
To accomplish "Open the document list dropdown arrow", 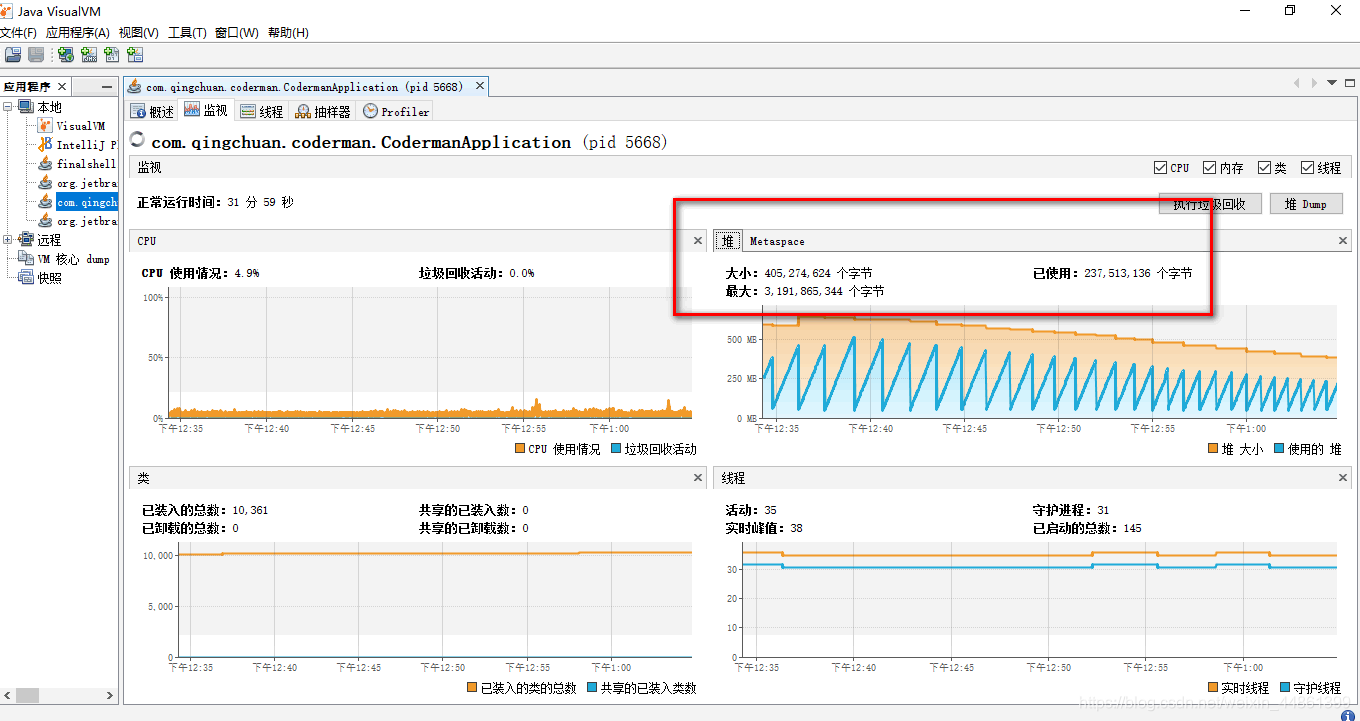I will point(1332,83).
